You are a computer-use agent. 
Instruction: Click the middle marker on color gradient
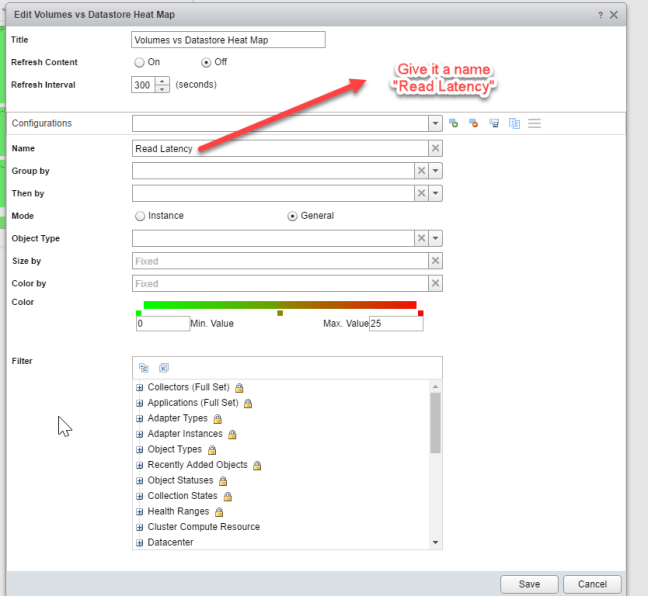[280, 313]
